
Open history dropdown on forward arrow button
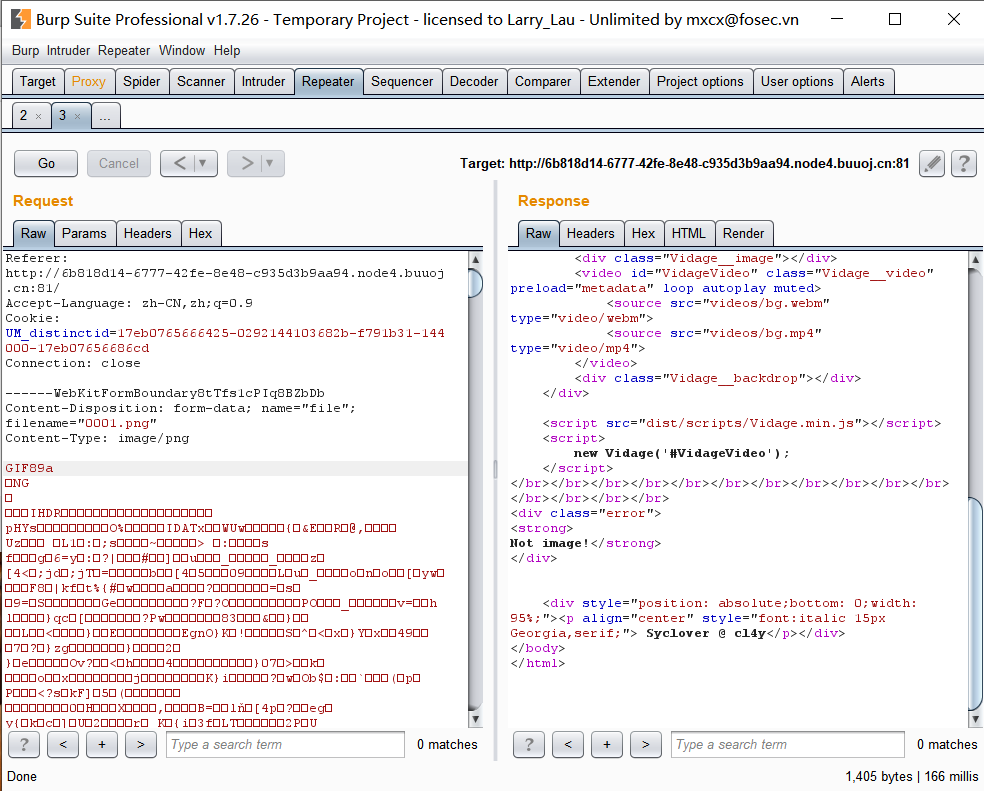pyautogui.click(x=268, y=163)
